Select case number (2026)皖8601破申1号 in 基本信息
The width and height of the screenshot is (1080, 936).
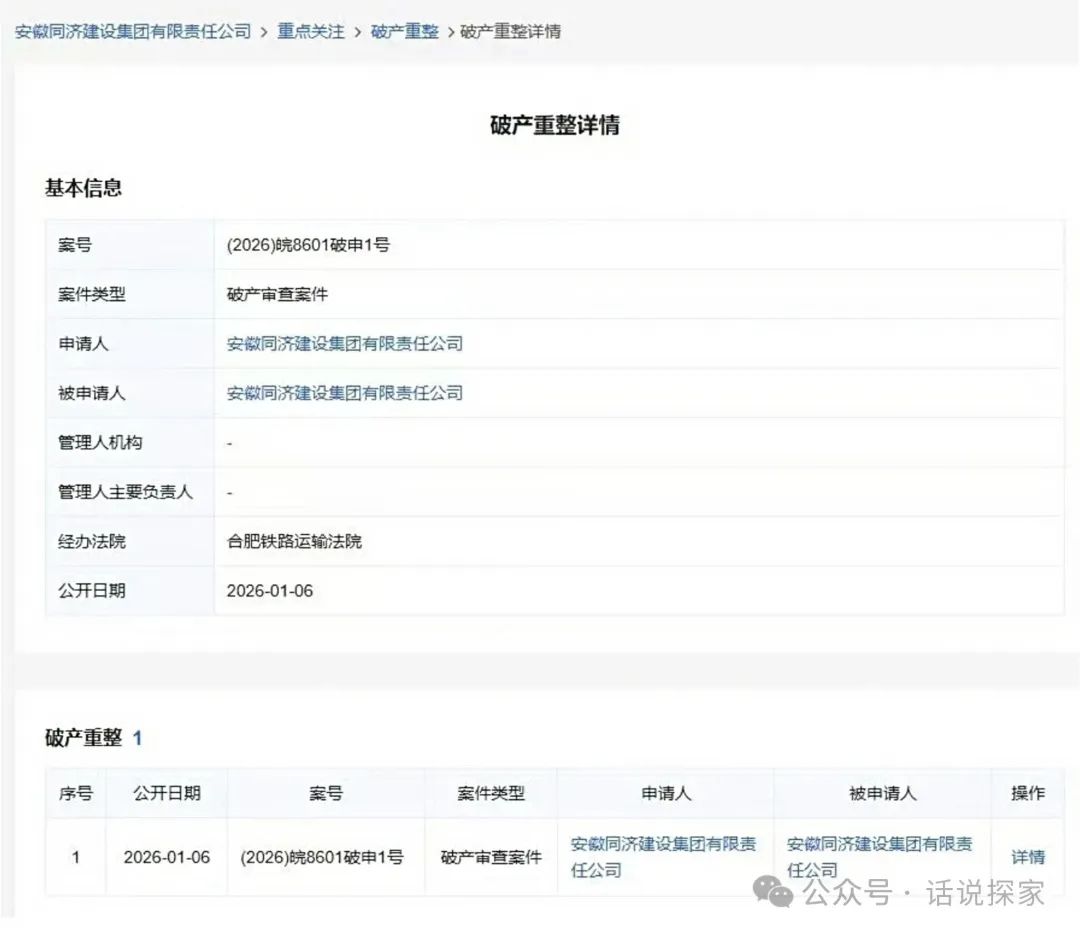point(308,245)
